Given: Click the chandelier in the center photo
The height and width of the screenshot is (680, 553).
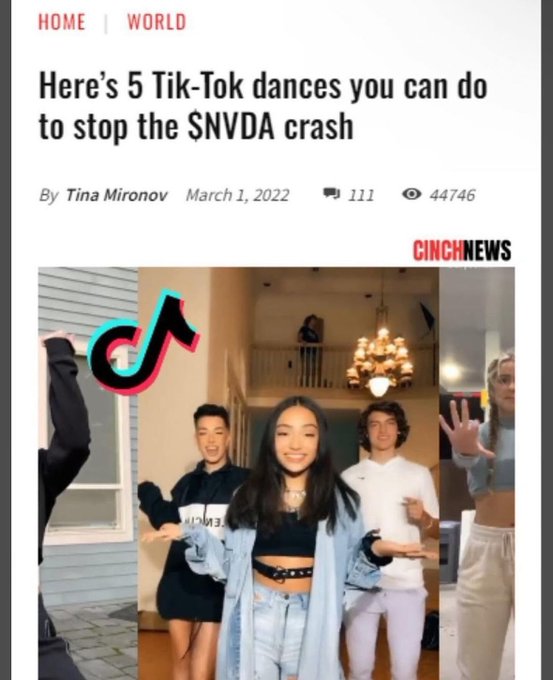Looking at the screenshot, I should [380, 362].
